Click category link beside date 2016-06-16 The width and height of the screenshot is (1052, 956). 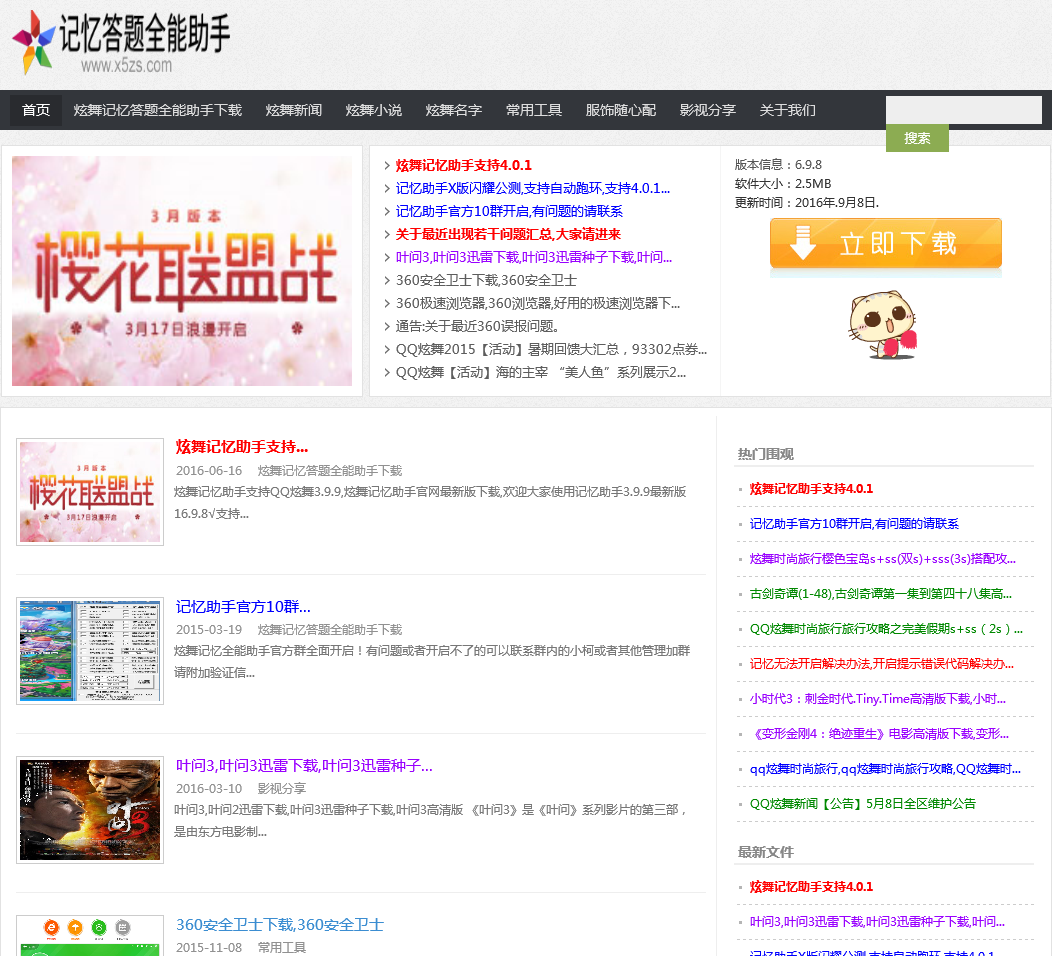(330, 470)
